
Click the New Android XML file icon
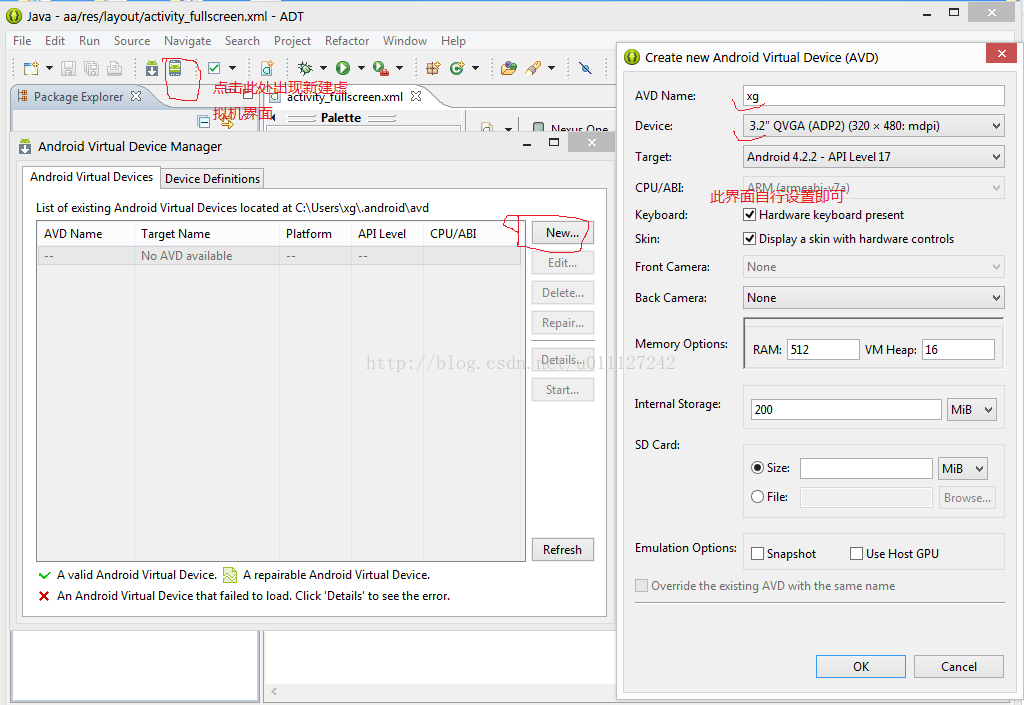(x=266, y=68)
